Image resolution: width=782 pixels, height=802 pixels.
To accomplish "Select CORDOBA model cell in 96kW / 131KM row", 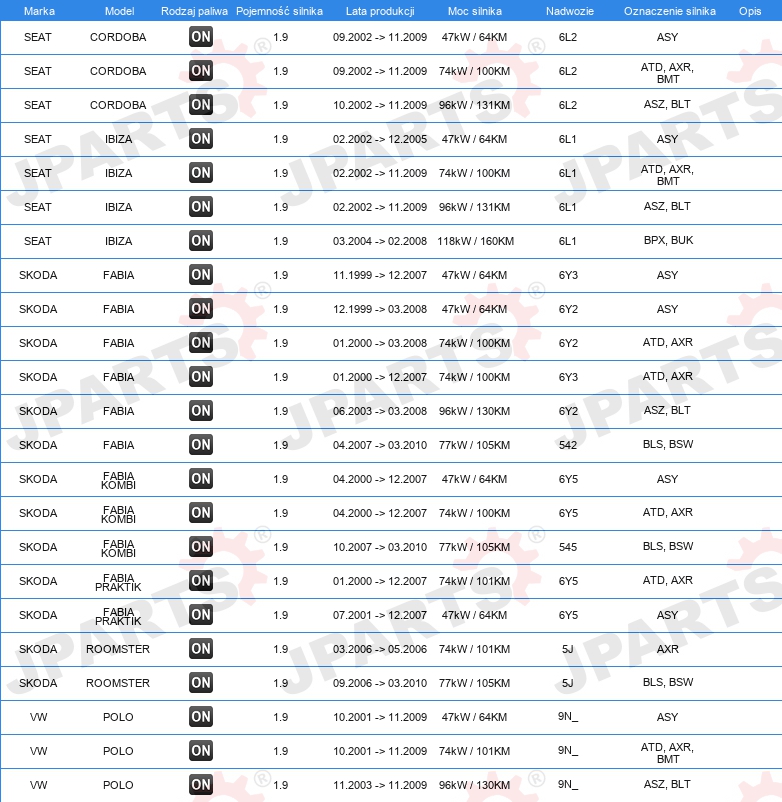I will click(118, 105).
